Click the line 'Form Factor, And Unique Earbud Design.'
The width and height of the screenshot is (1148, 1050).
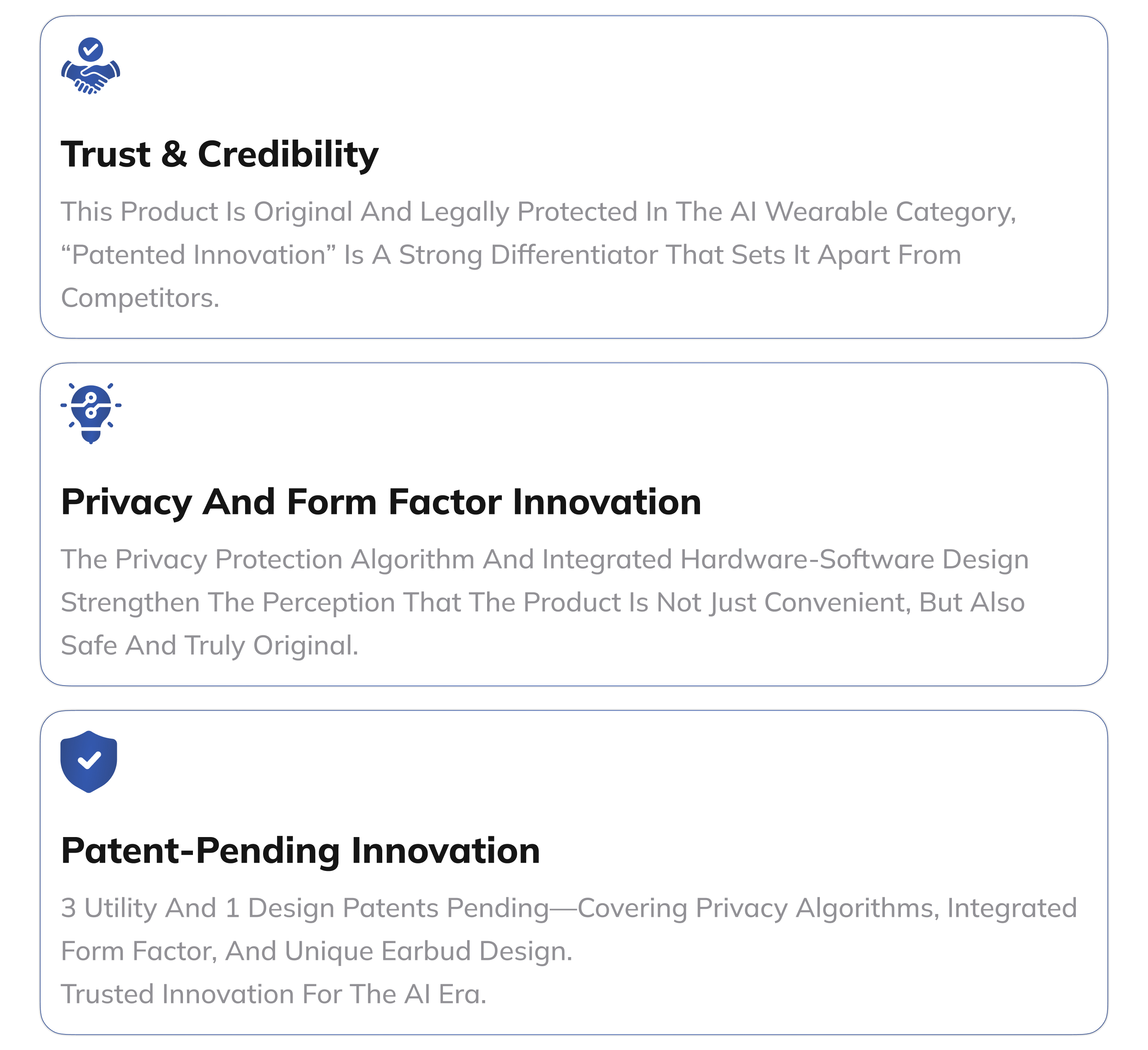click(316, 951)
